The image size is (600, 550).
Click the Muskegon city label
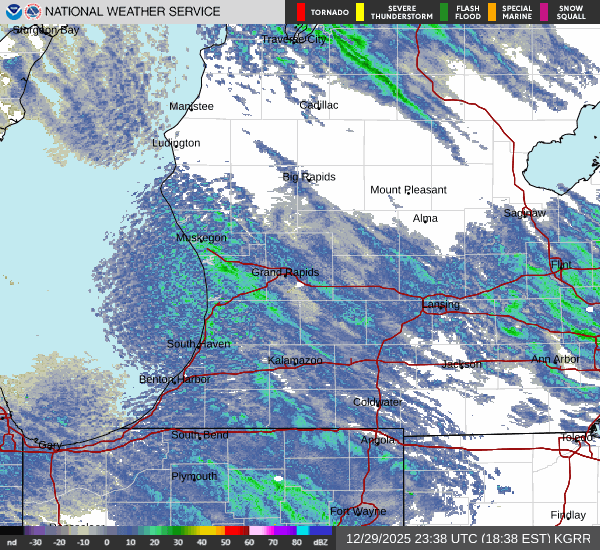coord(201,238)
